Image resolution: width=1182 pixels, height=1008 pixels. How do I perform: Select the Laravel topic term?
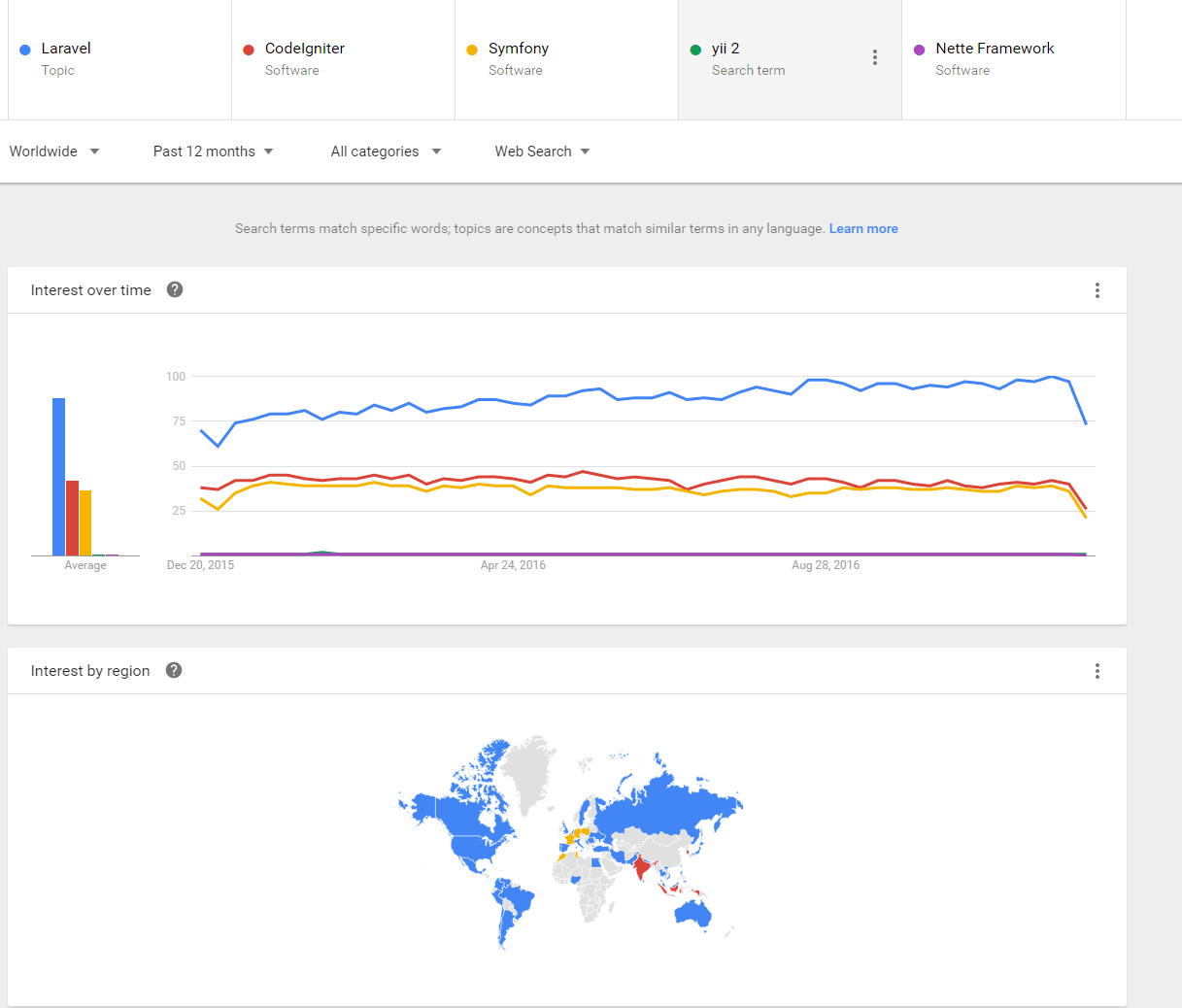(x=119, y=59)
